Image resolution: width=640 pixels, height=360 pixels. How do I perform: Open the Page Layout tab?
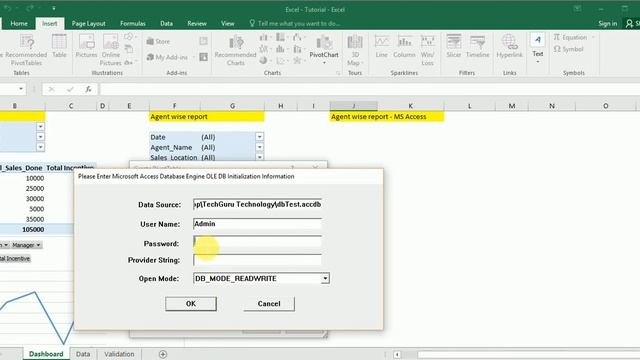click(x=89, y=24)
